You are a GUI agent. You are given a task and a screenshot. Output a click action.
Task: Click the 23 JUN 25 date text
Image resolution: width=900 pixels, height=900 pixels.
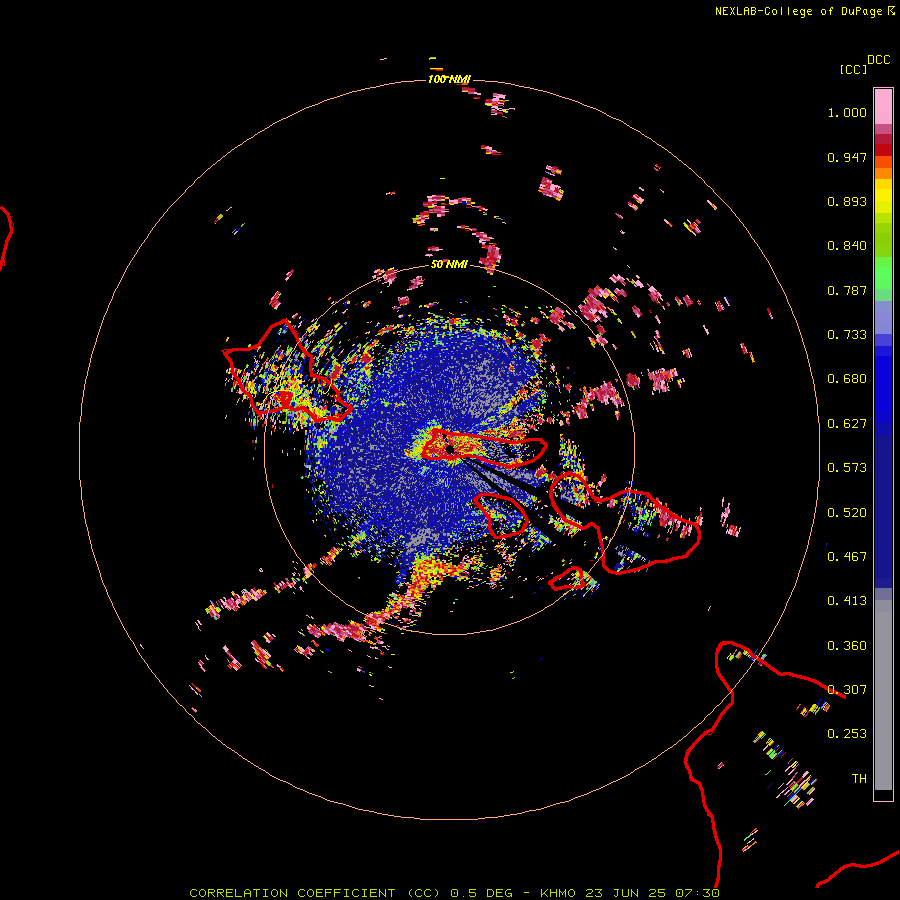626,893
